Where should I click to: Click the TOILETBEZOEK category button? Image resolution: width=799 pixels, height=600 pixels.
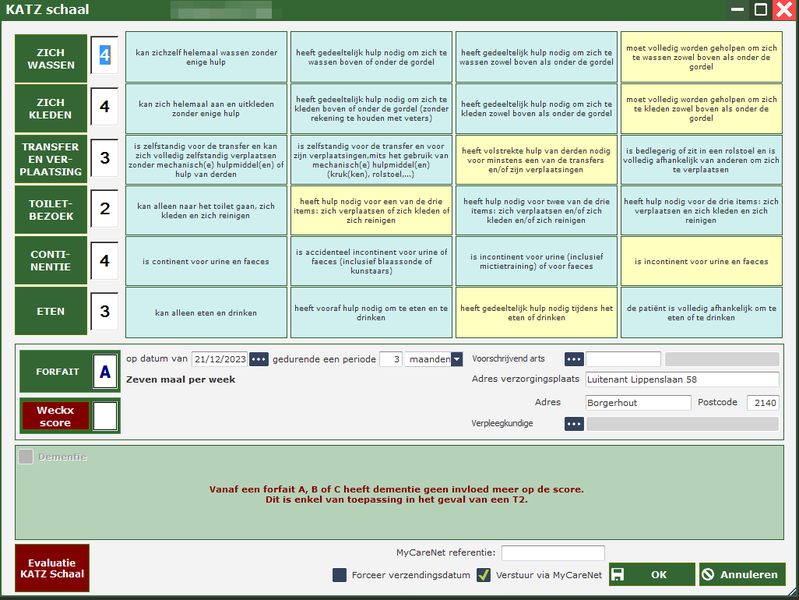[x=51, y=210]
